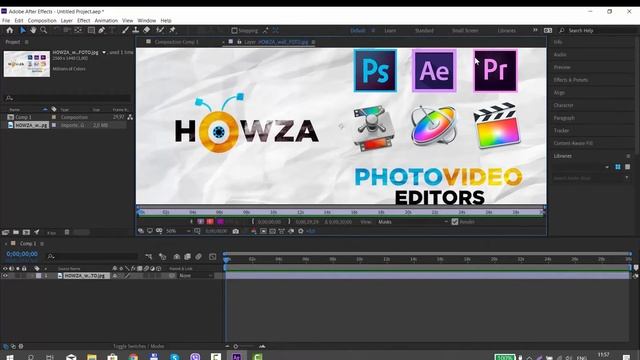
Task: Open the Graph Editor icon
Action: click(x=213, y=257)
